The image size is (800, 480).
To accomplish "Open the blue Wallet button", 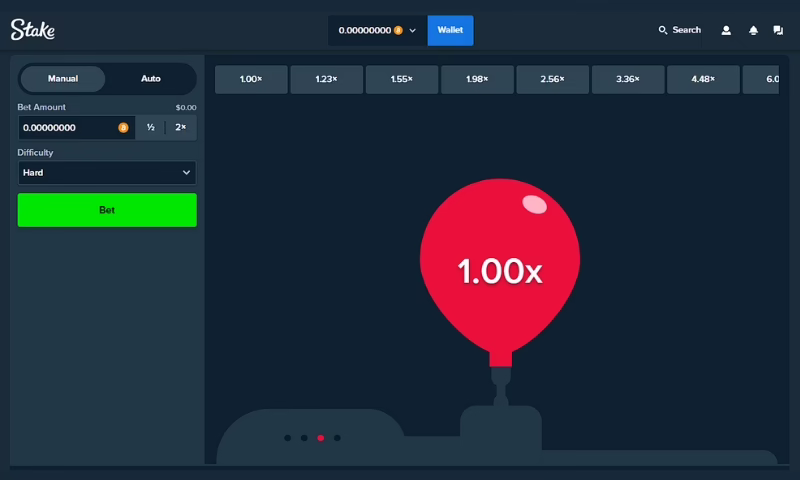I will [450, 30].
